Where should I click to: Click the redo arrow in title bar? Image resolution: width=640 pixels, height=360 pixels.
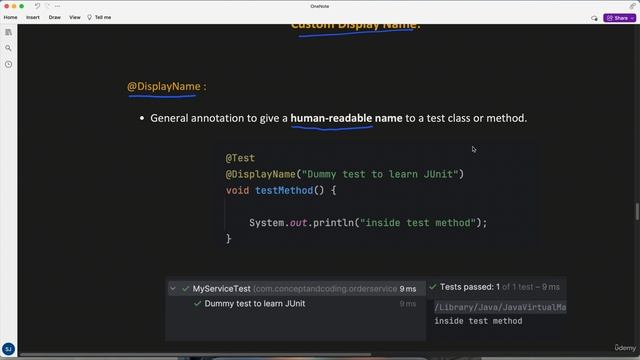tap(47, 6)
